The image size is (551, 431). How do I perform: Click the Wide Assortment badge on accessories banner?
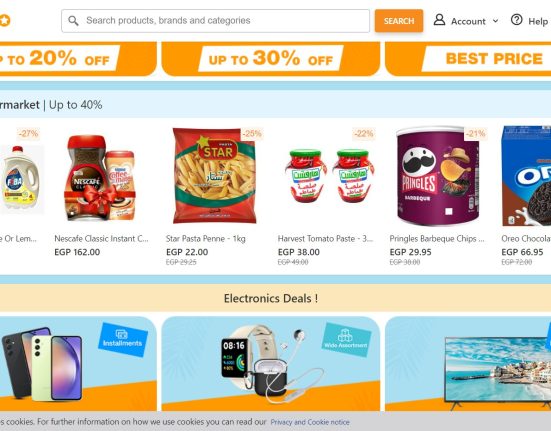pyautogui.click(x=346, y=339)
